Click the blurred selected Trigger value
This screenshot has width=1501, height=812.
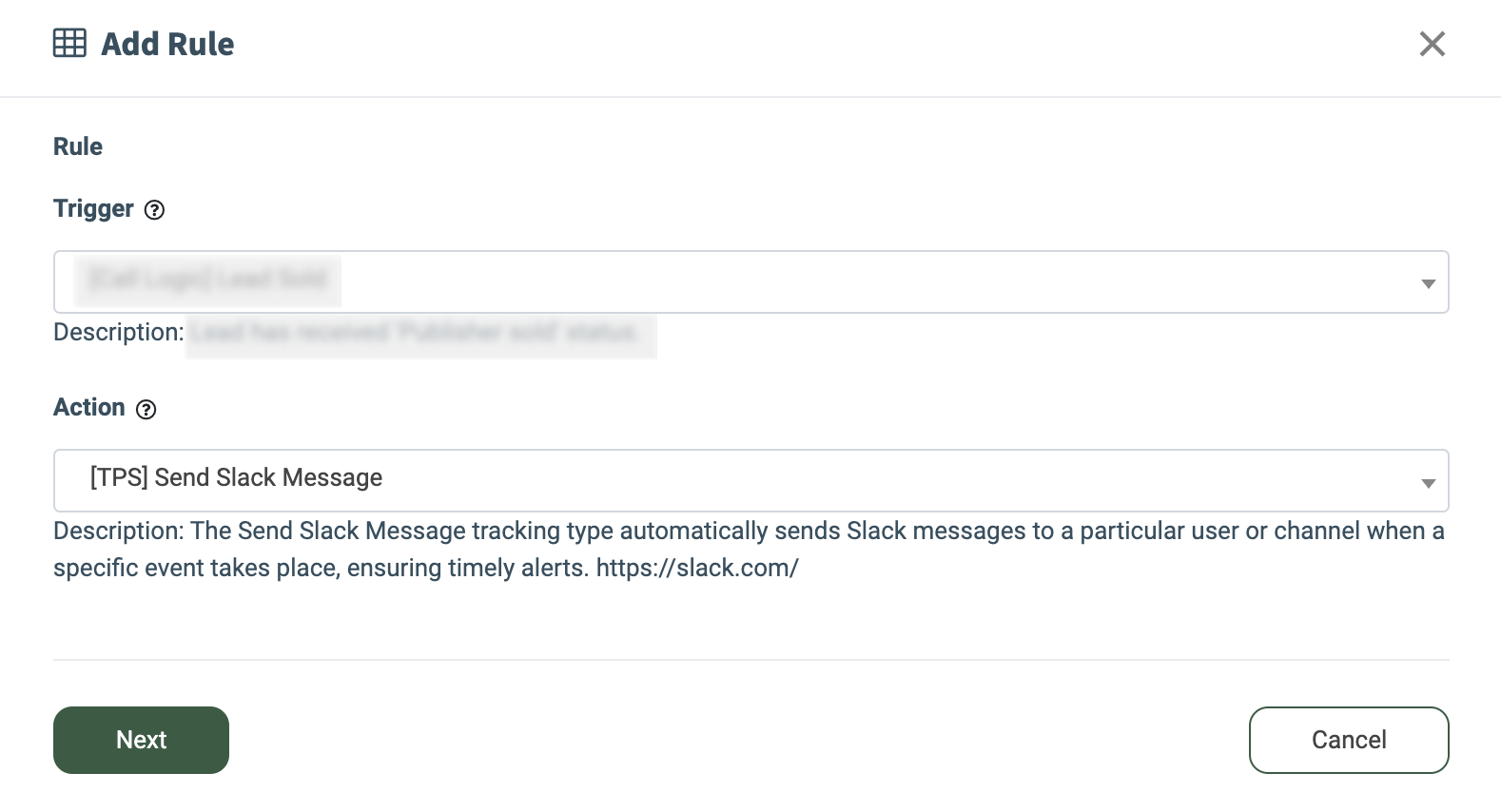pos(207,280)
